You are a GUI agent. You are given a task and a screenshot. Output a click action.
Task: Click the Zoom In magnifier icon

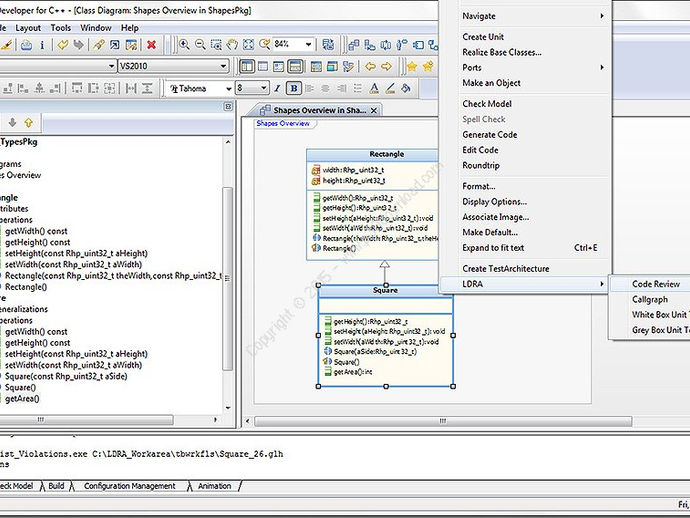coord(184,44)
